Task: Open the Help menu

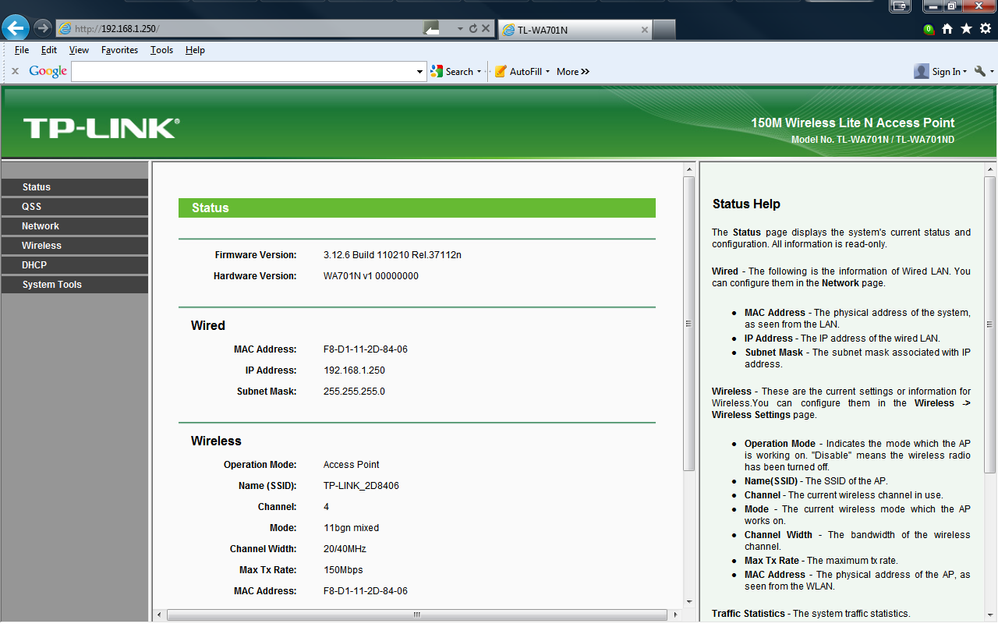Action: coord(195,50)
